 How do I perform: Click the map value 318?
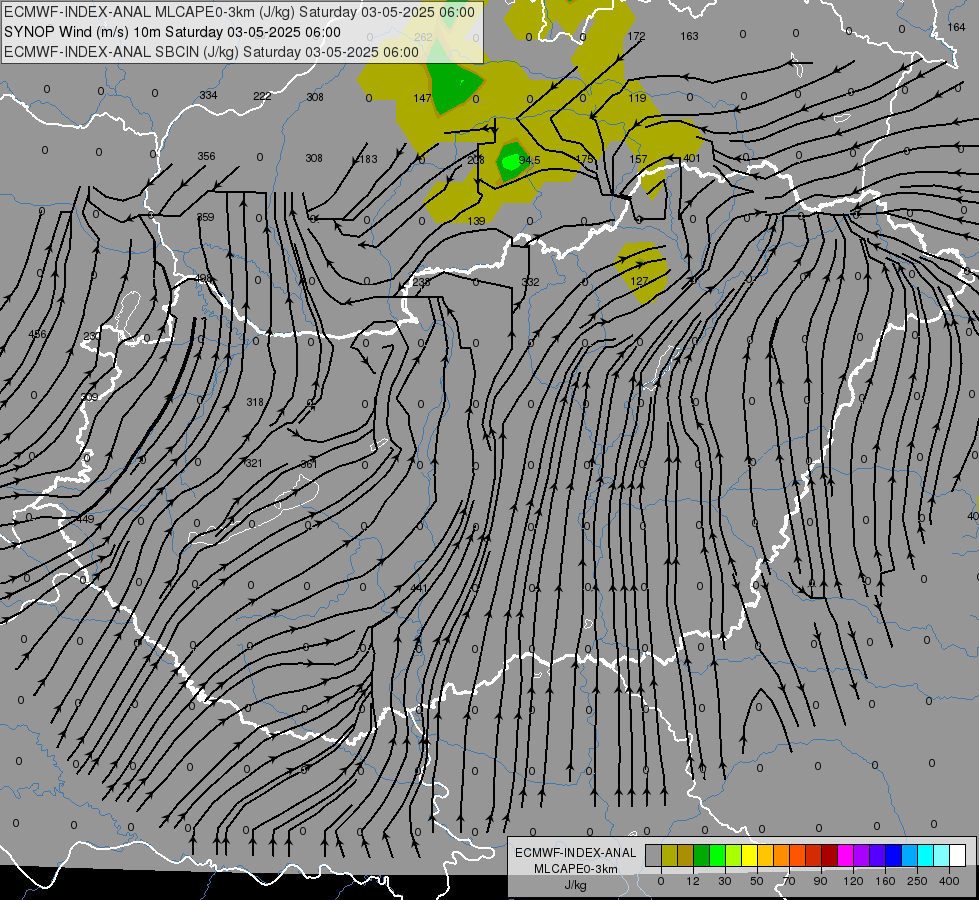[x=255, y=402]
